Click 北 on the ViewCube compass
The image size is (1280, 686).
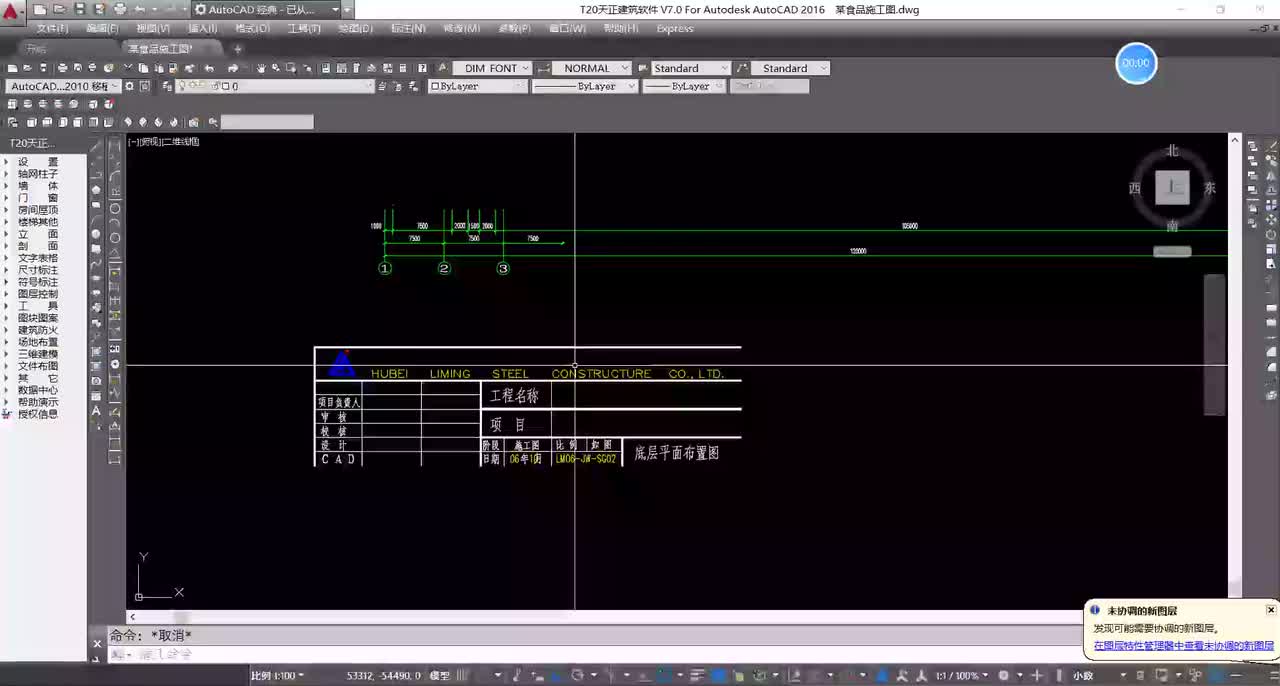click(1173, 151)
